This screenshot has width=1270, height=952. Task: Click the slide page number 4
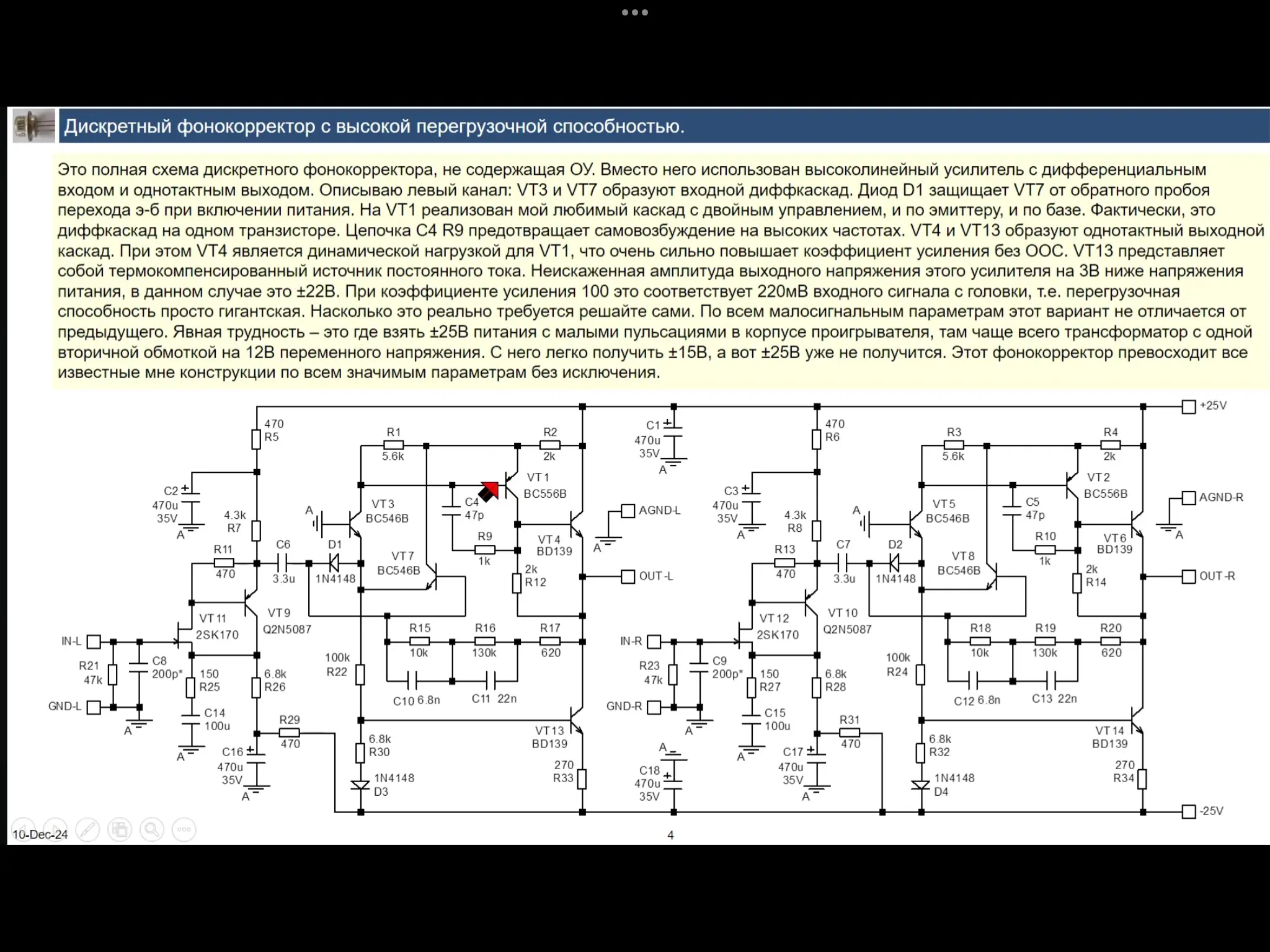(670, 835)
